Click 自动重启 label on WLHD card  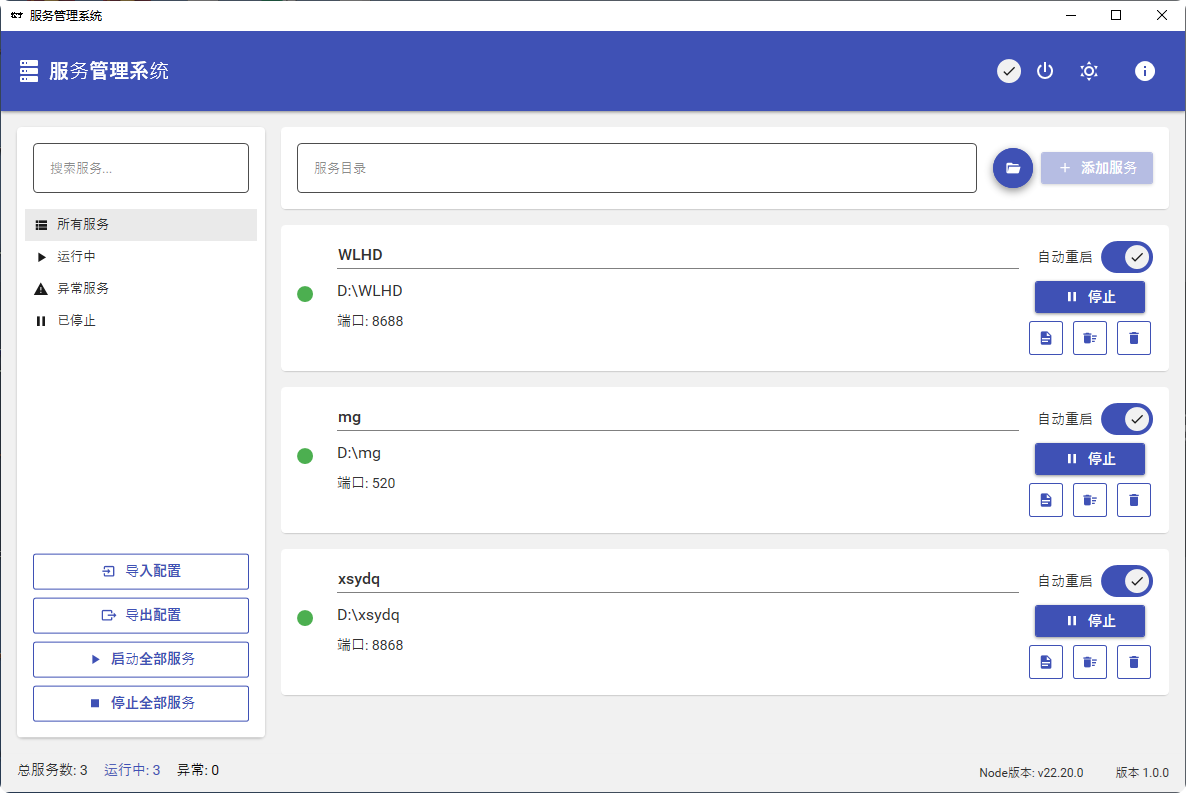point(1065,257)
